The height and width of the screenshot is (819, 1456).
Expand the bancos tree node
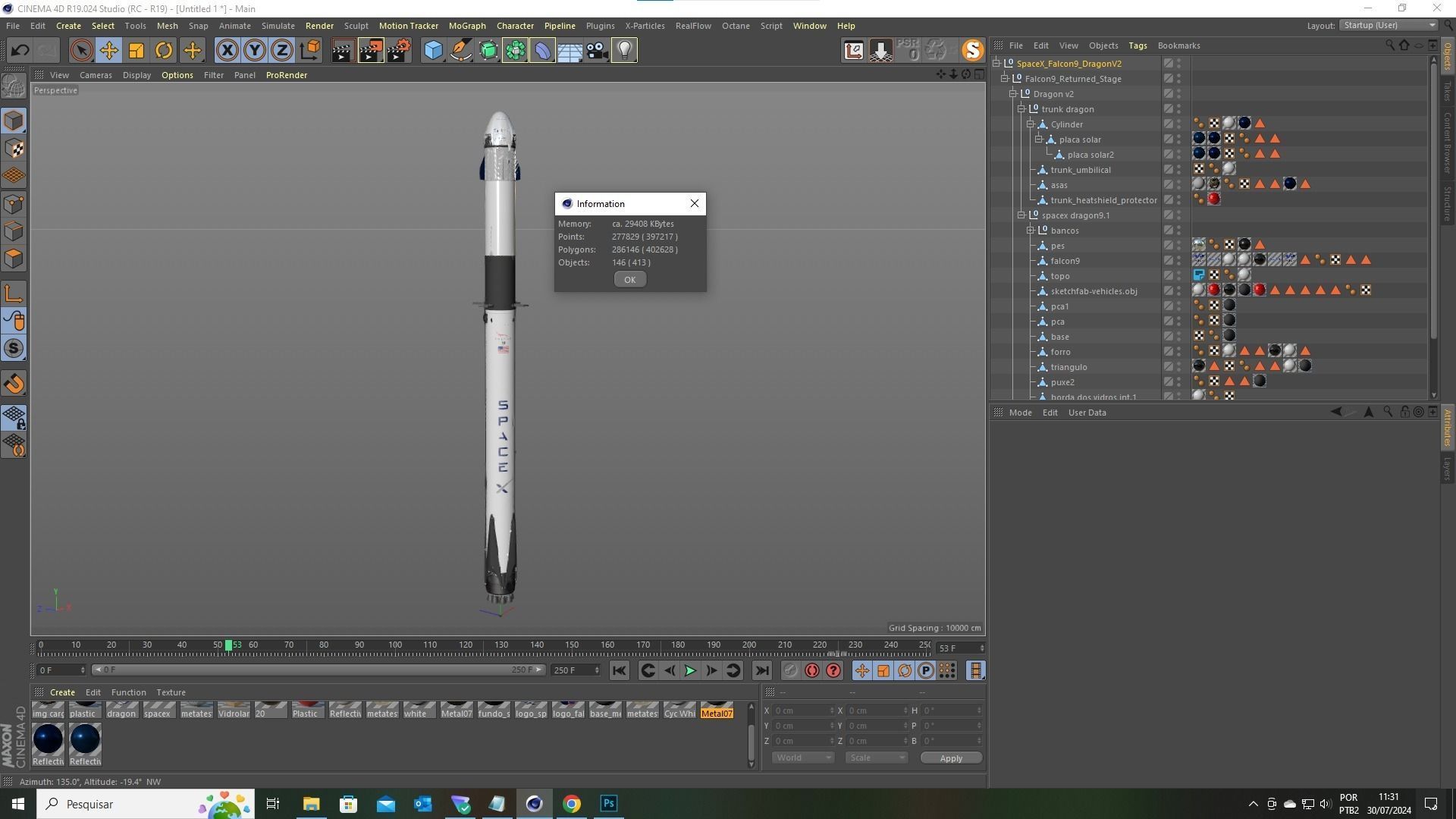click(x=1031, y=231)
